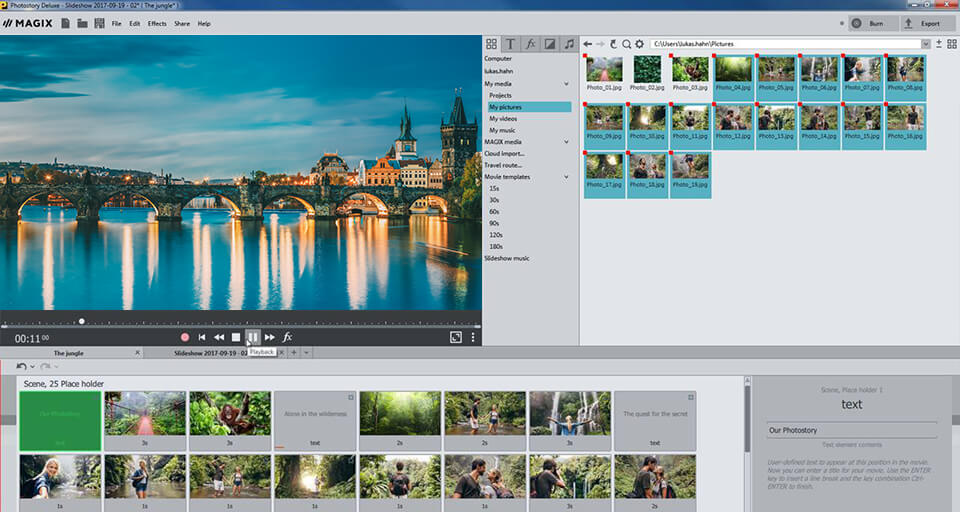This screenshot has height=512, width=960.
Task: Select thumbnail Photo_19.jpg
Action: pyautogui.click(x=690, y=175)
